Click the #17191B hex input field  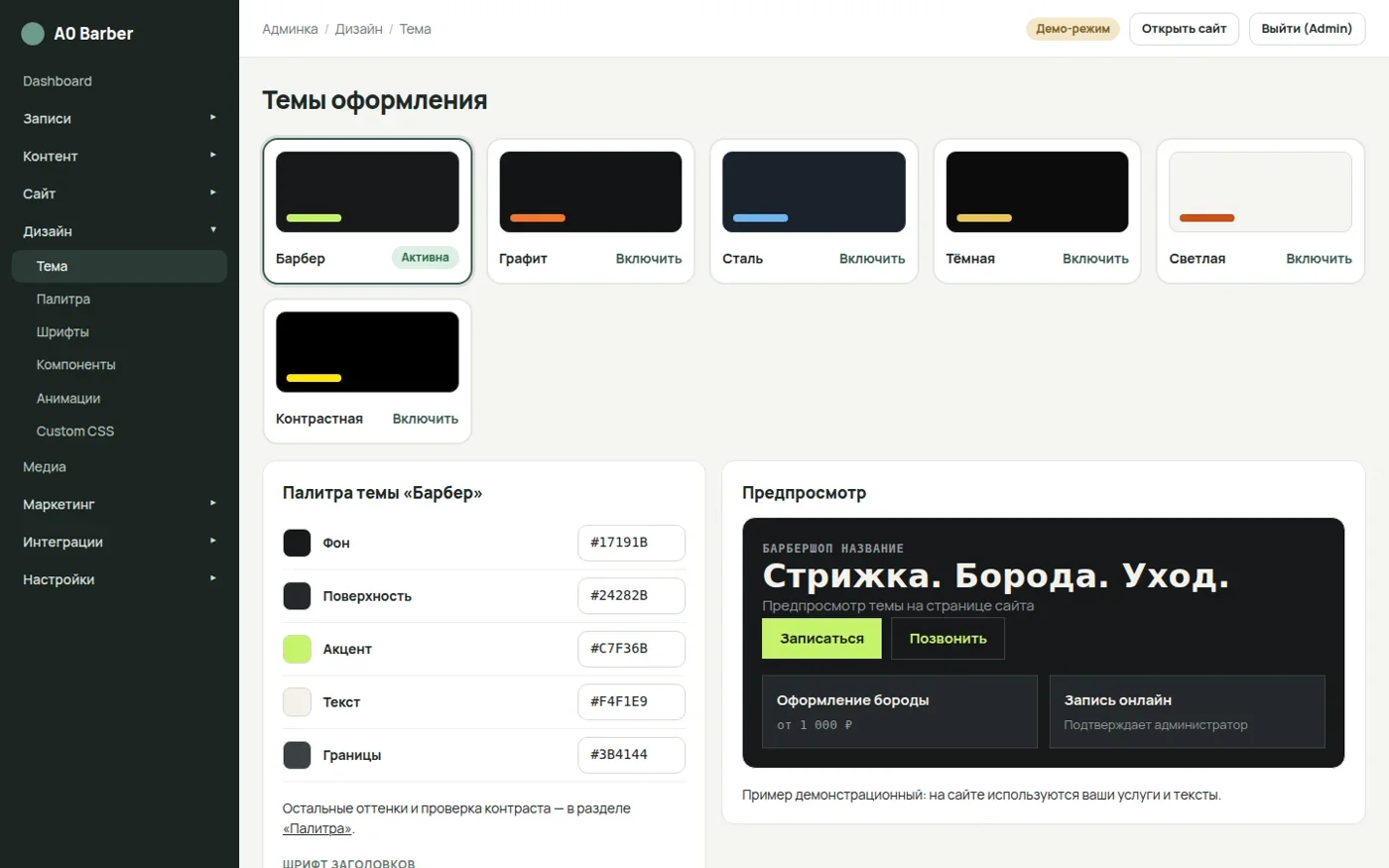[x=631, y=543]
